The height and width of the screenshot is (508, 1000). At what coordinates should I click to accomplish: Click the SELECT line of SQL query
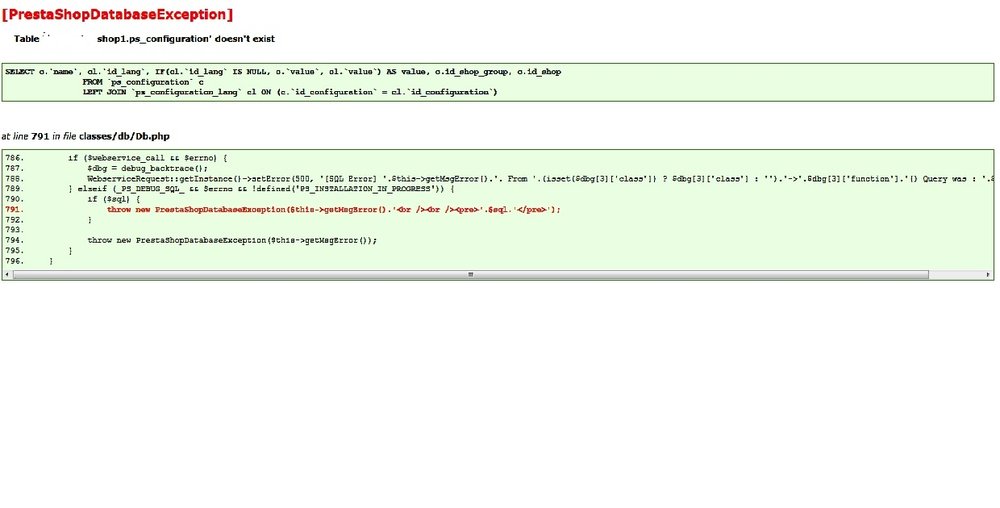click(283, 72)
